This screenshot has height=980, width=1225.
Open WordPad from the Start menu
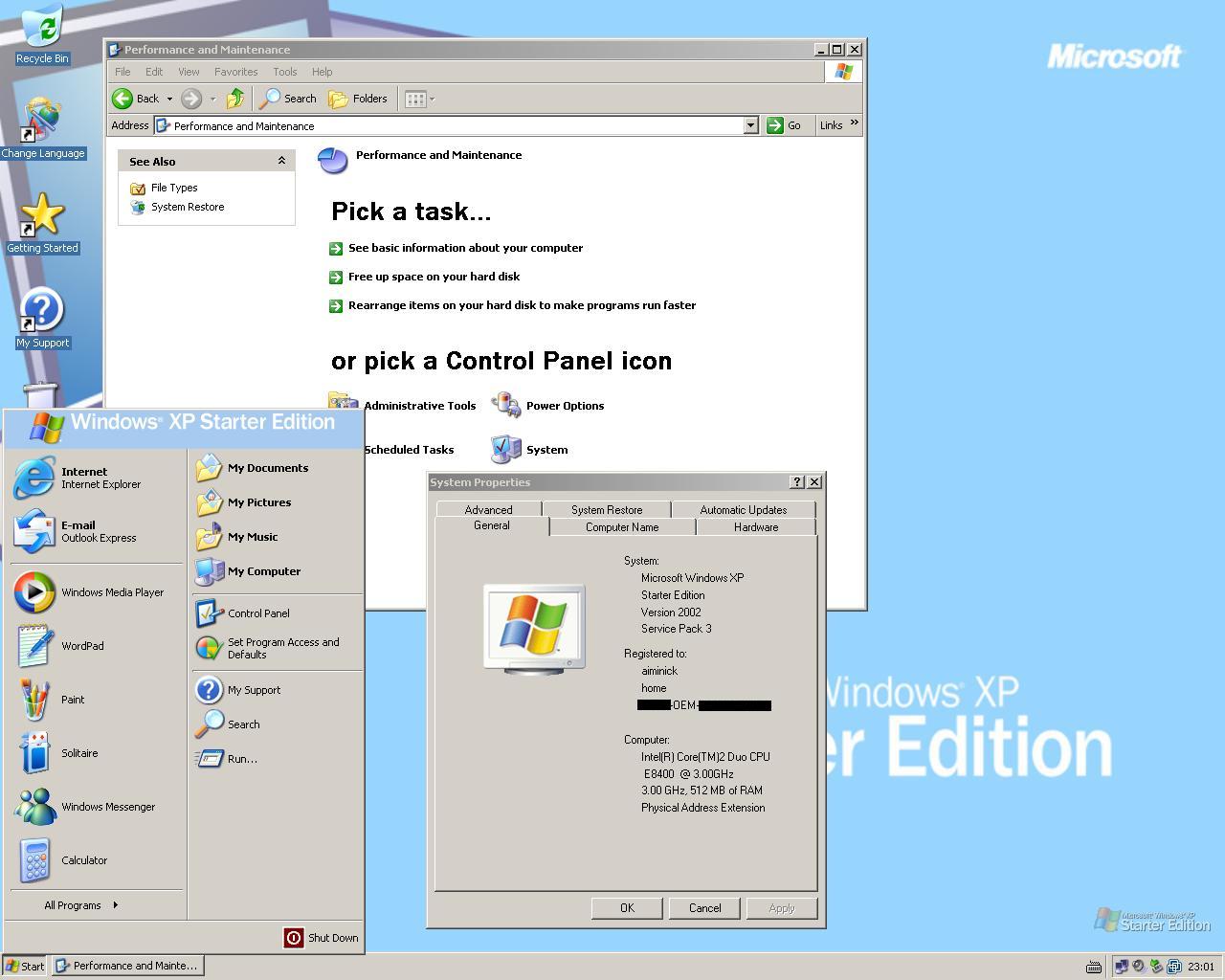point(96,646)
